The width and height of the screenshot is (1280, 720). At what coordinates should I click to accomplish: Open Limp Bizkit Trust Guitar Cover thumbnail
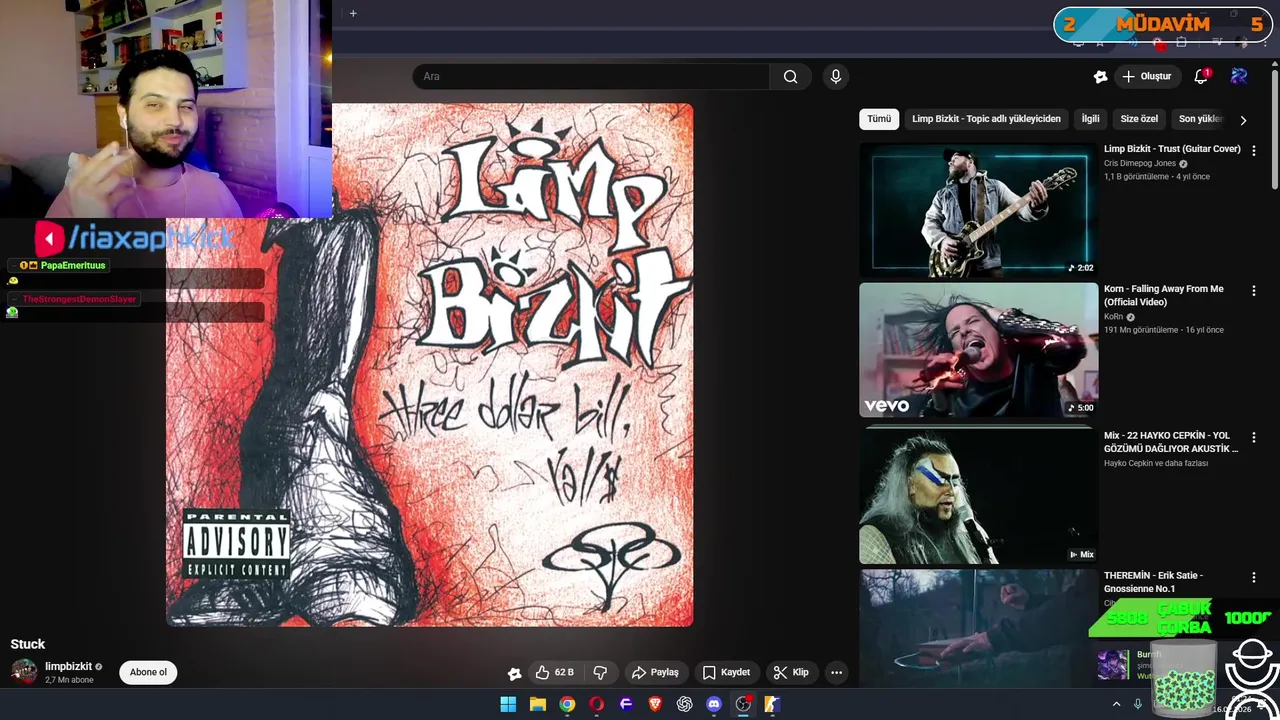[978, 210]
